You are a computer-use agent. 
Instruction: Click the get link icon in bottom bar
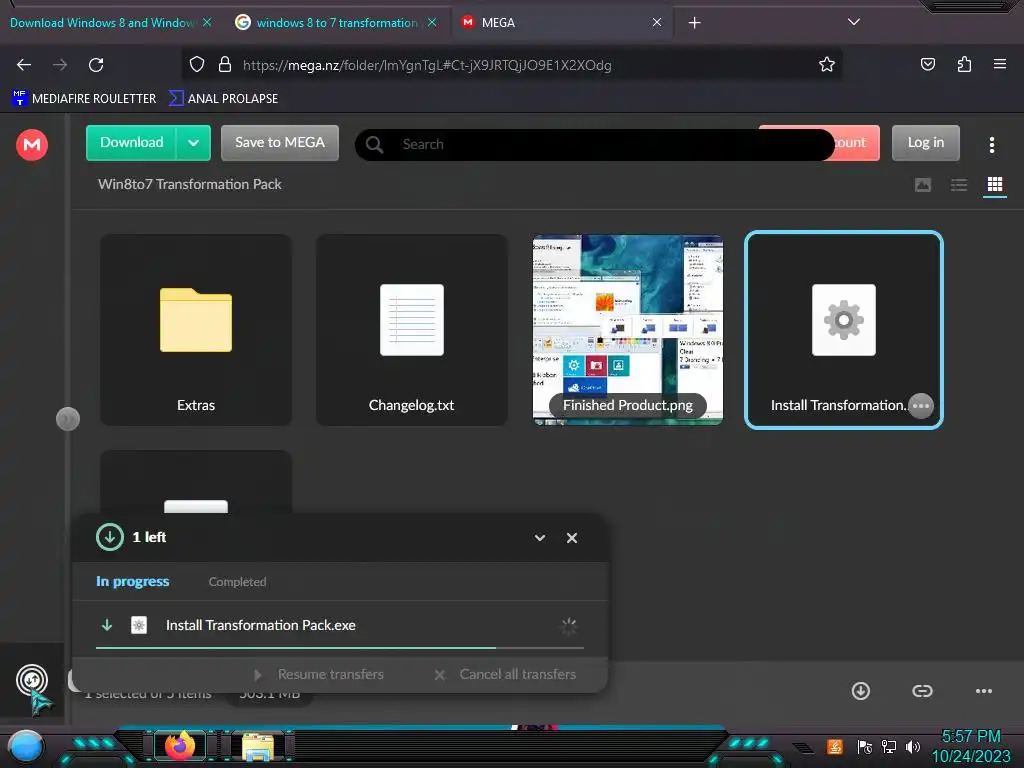922,691
